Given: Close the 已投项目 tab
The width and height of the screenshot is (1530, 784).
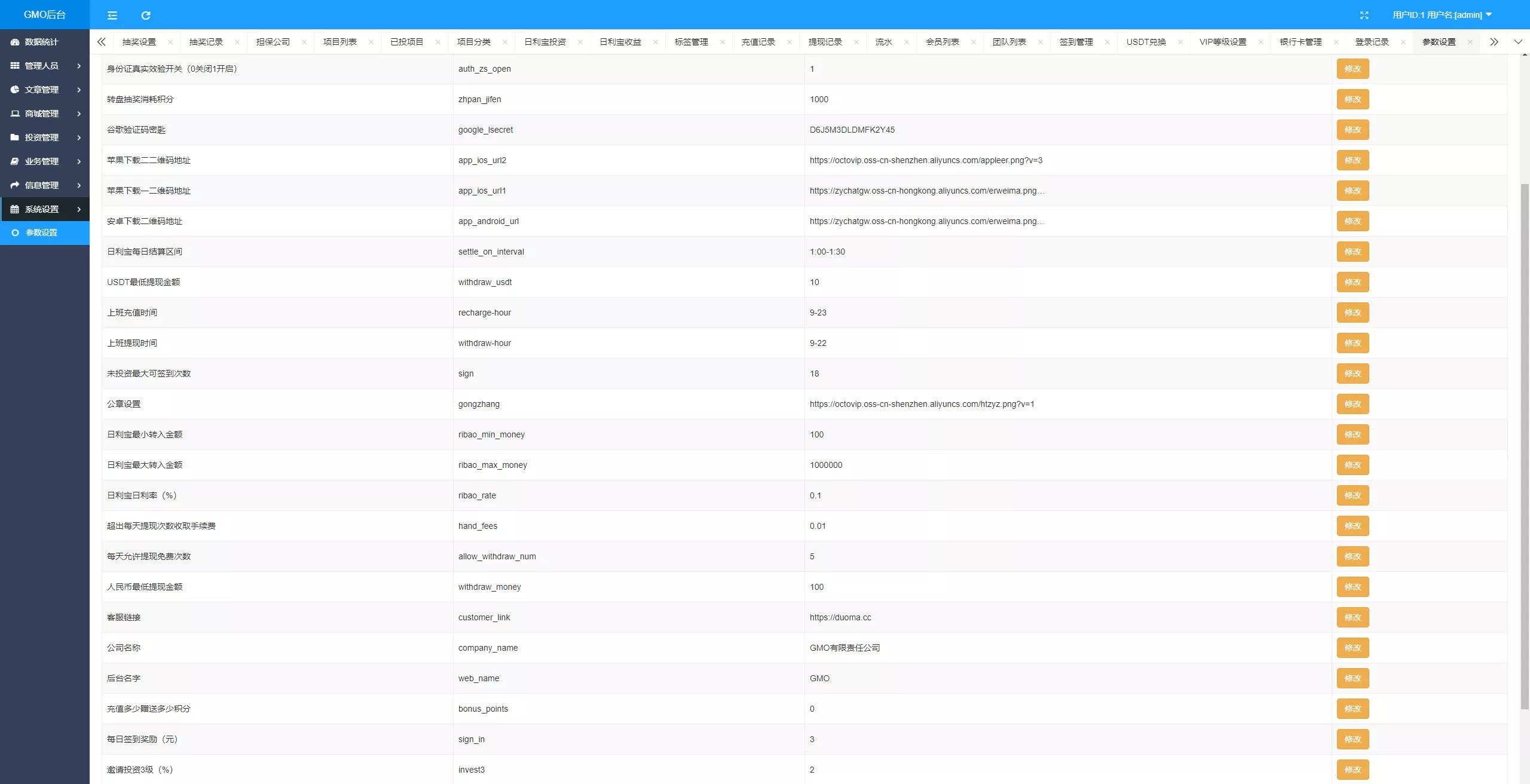Looking at the screenshot, I should (438, 42).
